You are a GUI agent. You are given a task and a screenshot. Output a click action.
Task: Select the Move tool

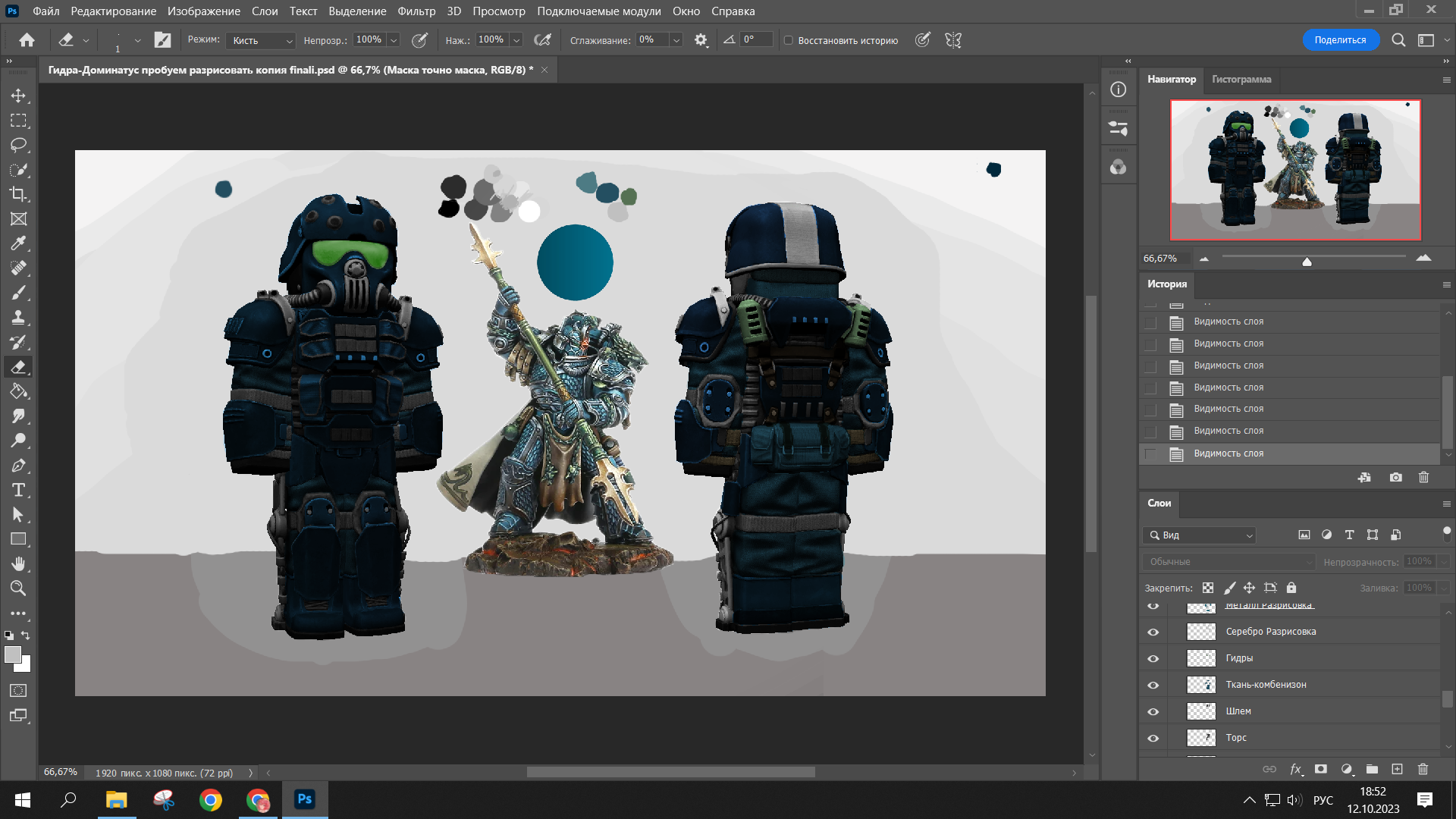click(x=18, y=96)
